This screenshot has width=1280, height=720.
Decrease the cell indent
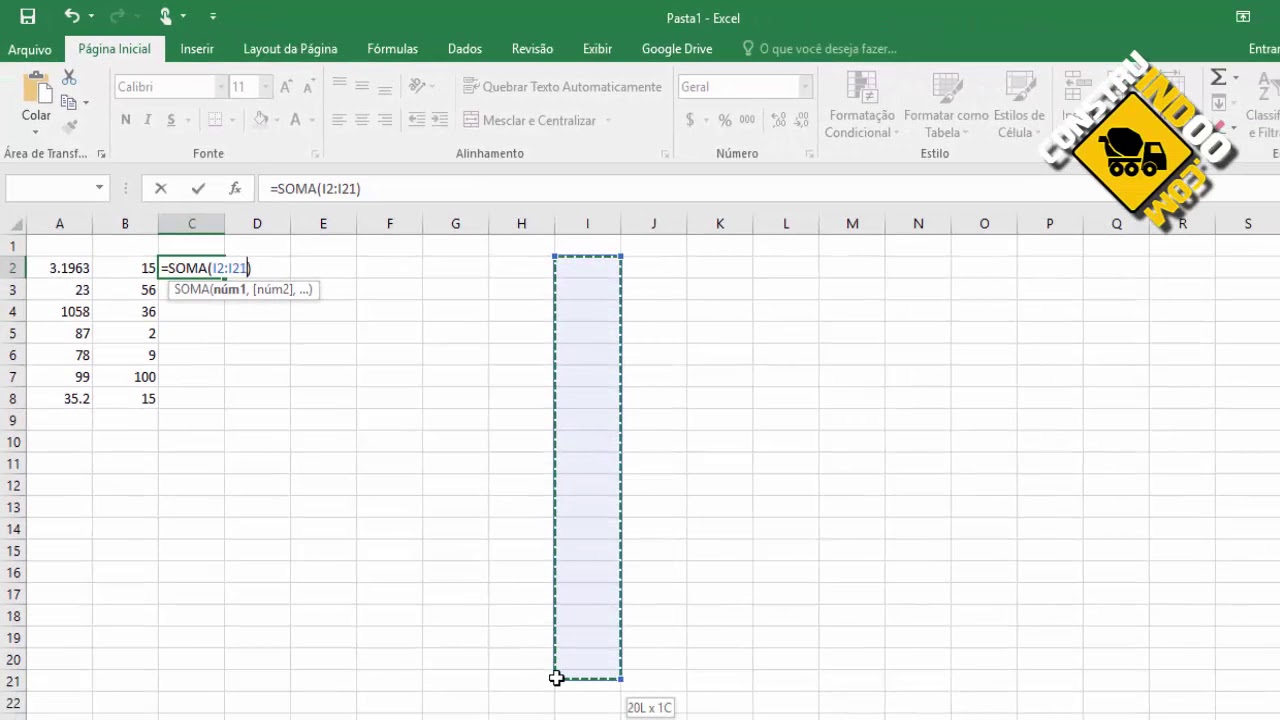(417, 120)
